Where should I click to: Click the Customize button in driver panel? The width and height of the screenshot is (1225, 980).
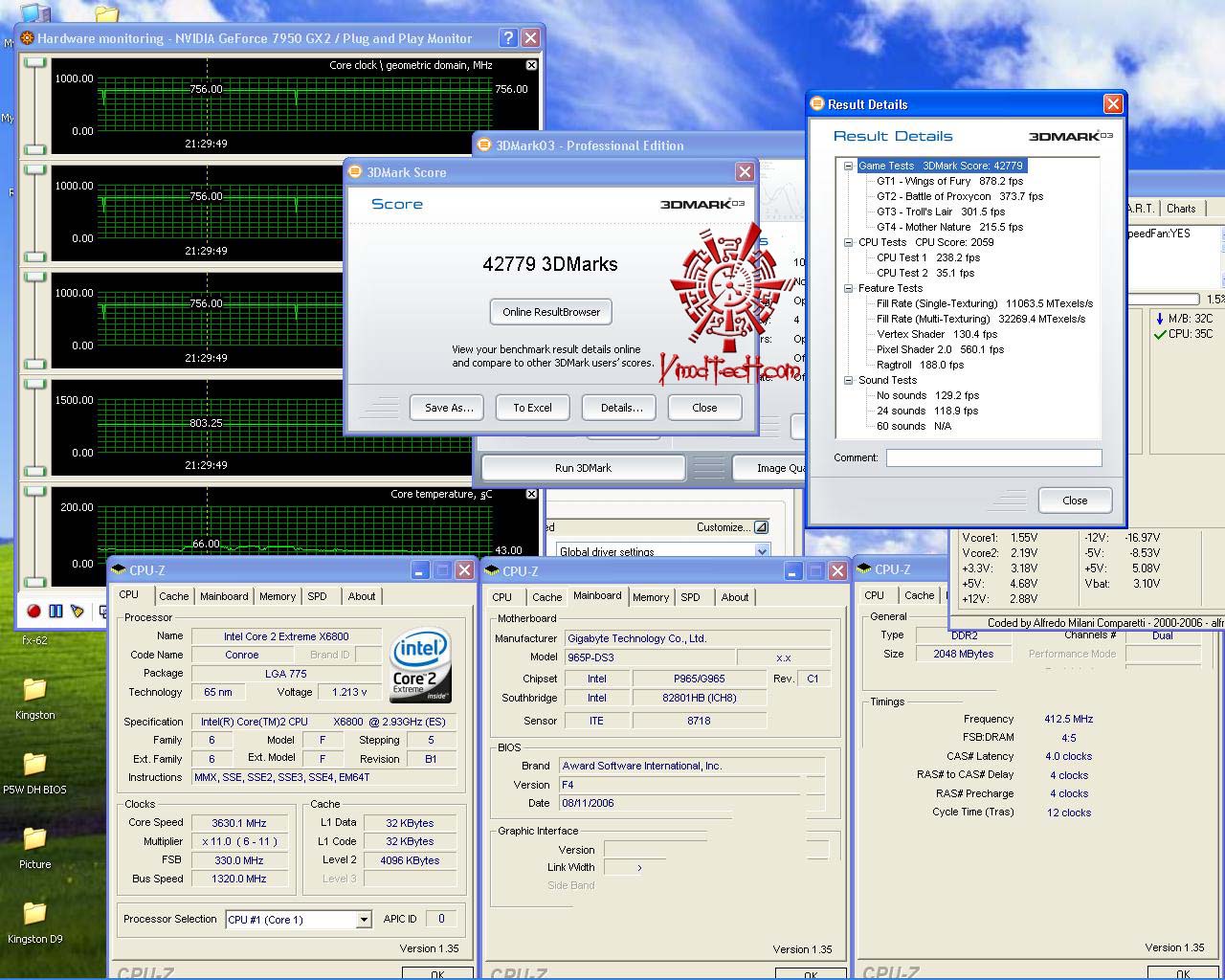click(732, 527)
